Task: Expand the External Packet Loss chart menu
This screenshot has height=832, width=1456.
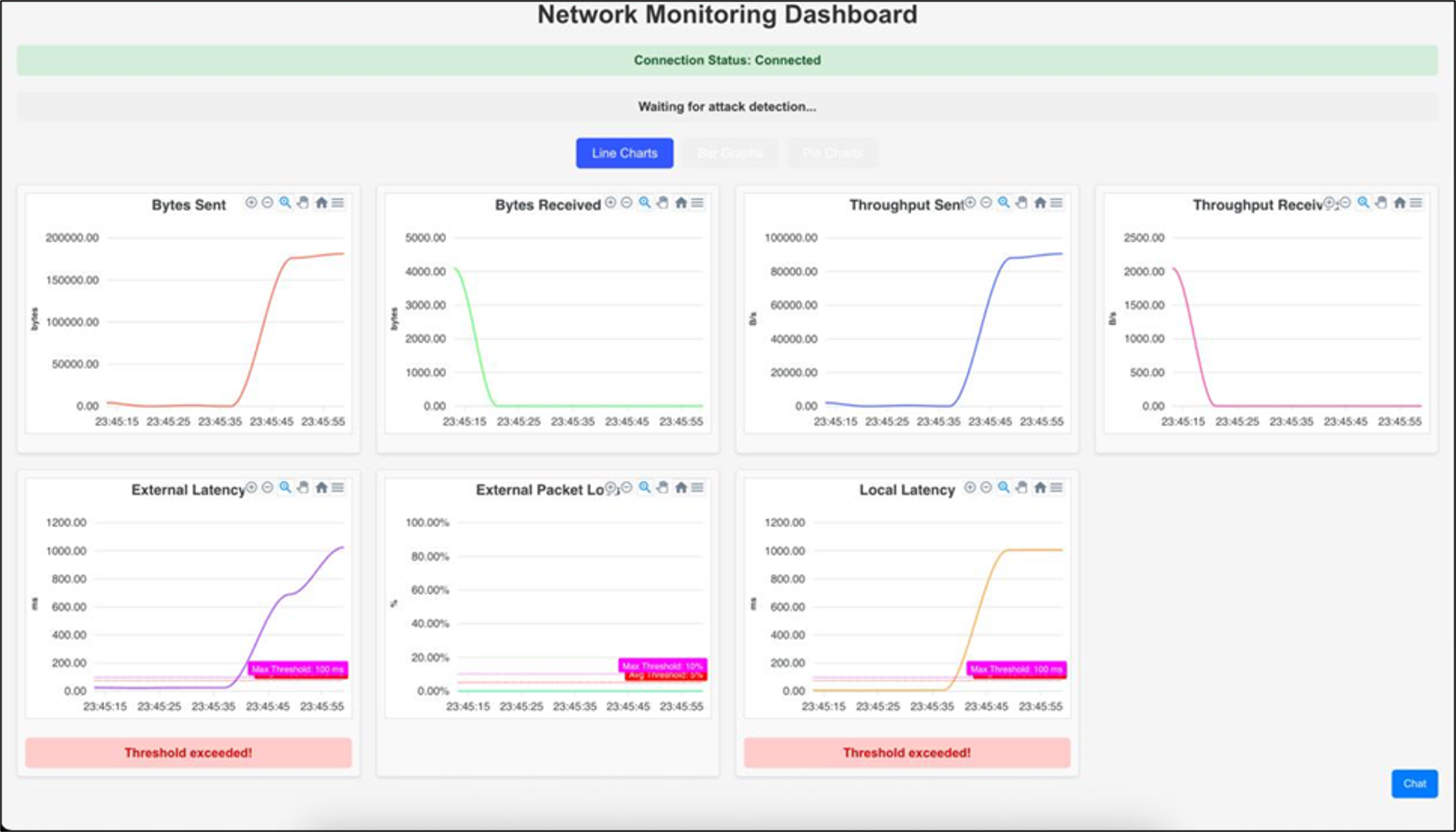Action: [x=698, y=488]
